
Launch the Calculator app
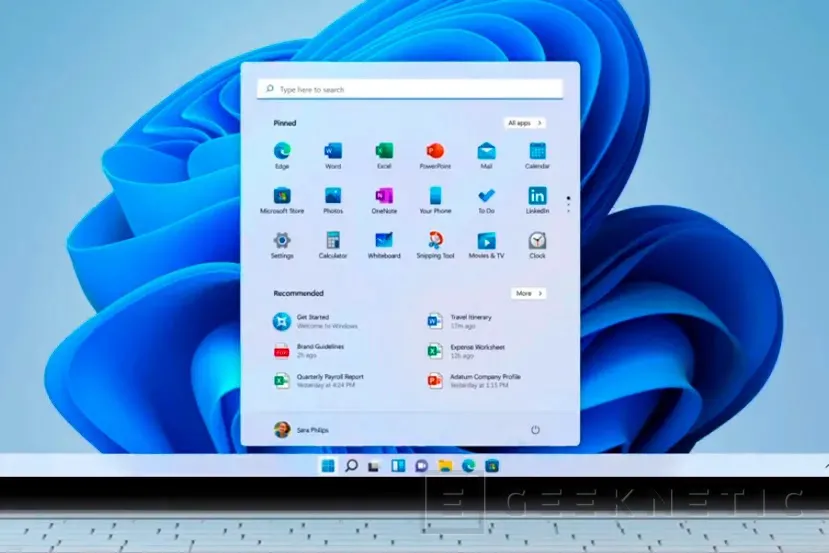coord(333,245)
